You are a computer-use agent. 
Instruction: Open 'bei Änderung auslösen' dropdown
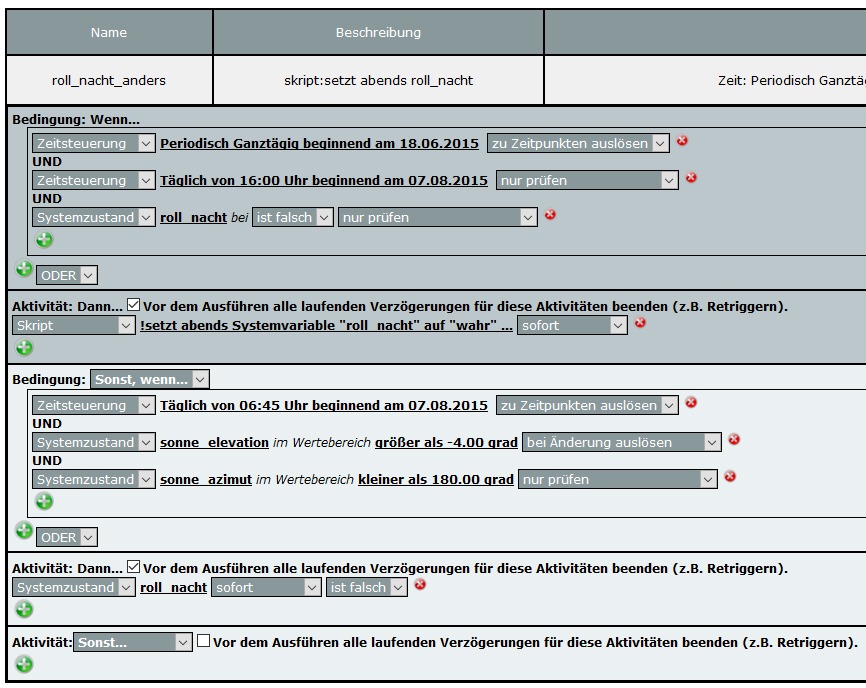621,443
